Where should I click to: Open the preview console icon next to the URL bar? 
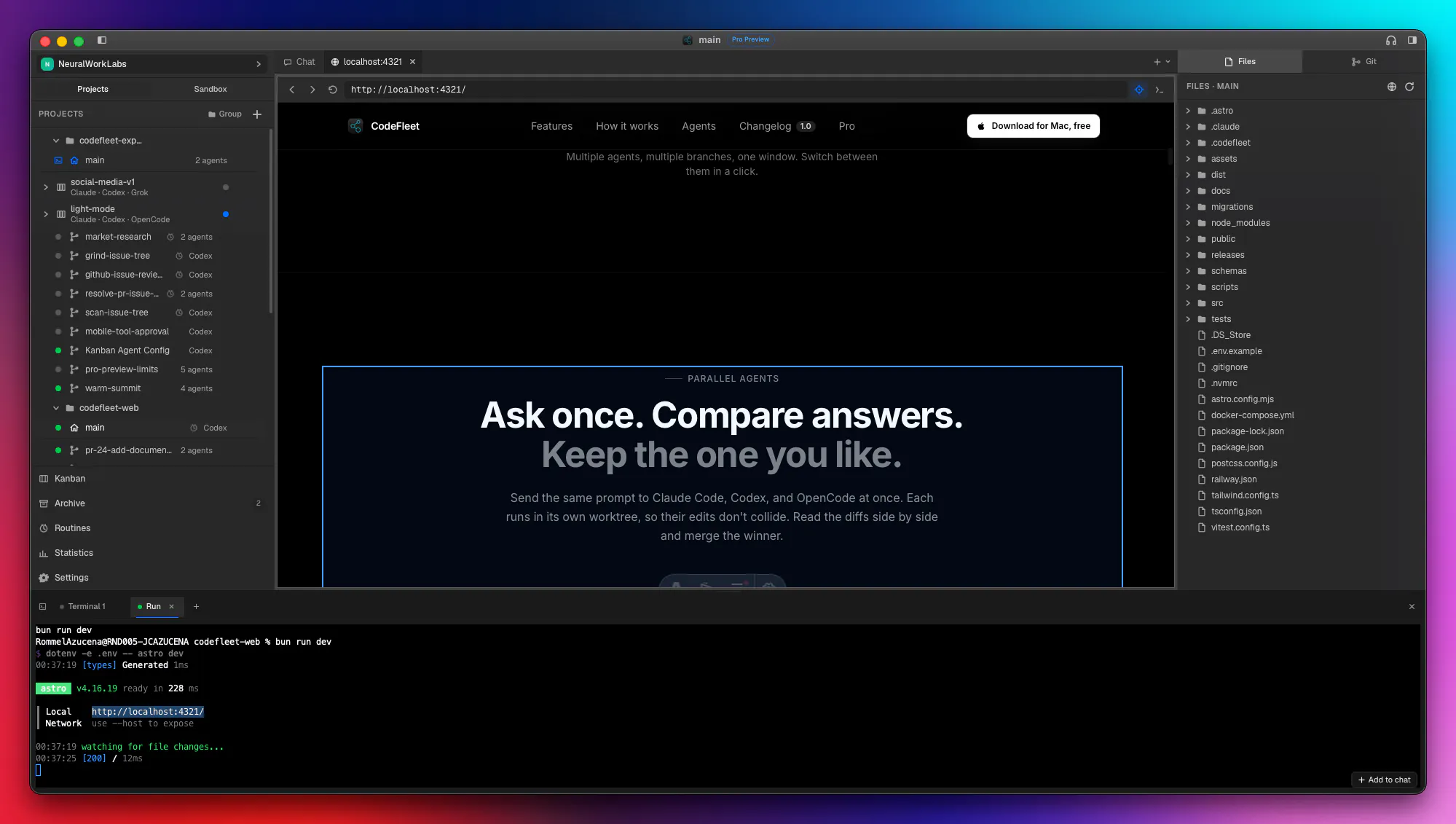1159,90
